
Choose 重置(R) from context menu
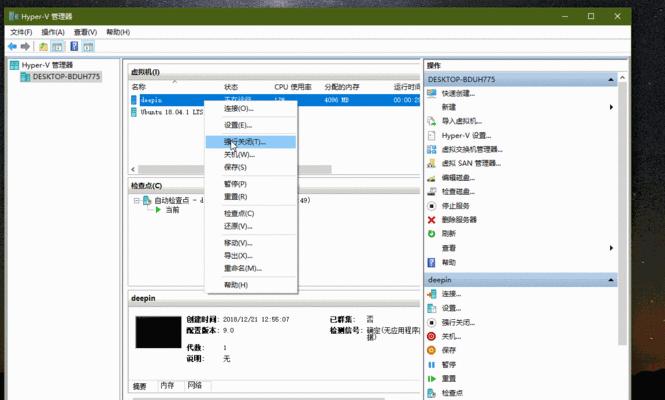(251, 197)
